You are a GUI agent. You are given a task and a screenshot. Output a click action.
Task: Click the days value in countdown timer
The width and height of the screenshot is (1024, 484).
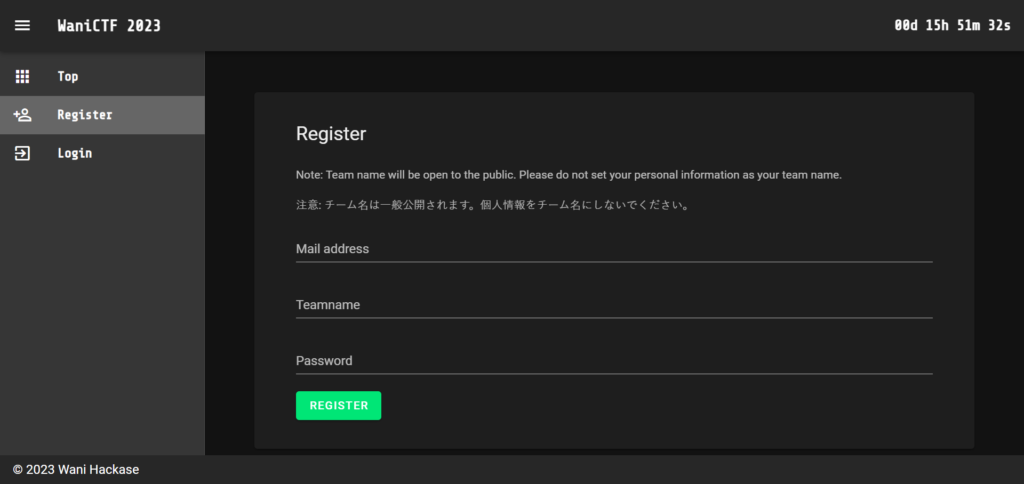(906, 25)
